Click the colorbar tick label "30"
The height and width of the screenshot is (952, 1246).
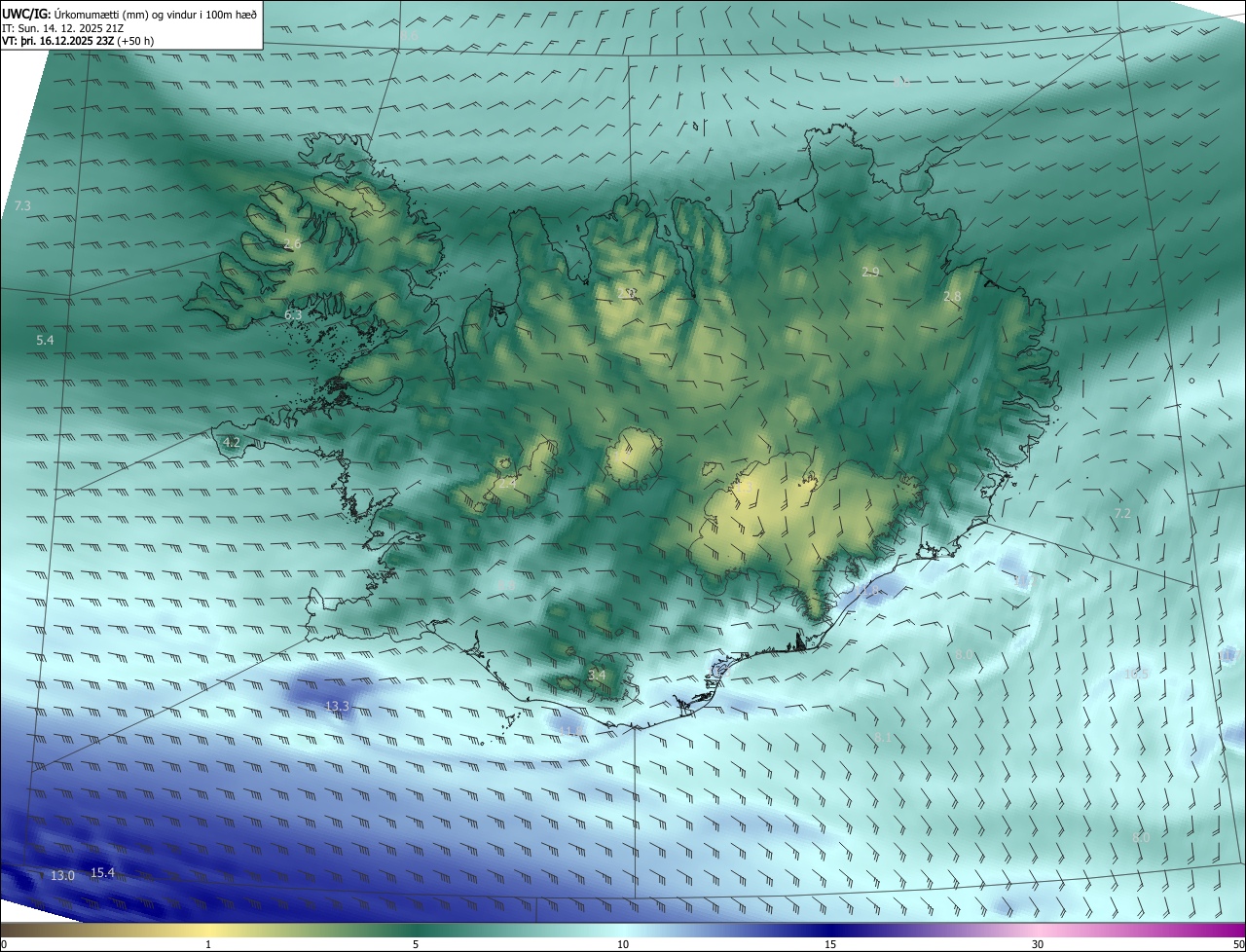pos(1038,944)
